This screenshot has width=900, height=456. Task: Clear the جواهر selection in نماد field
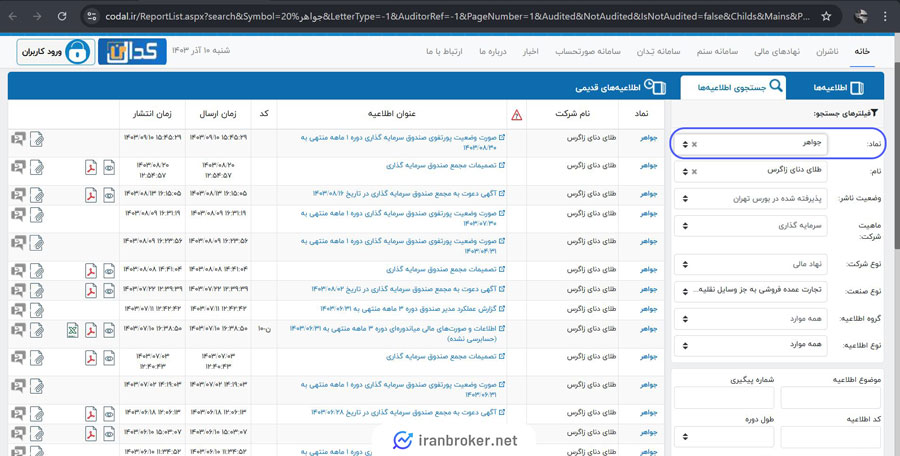pos(695,144)
